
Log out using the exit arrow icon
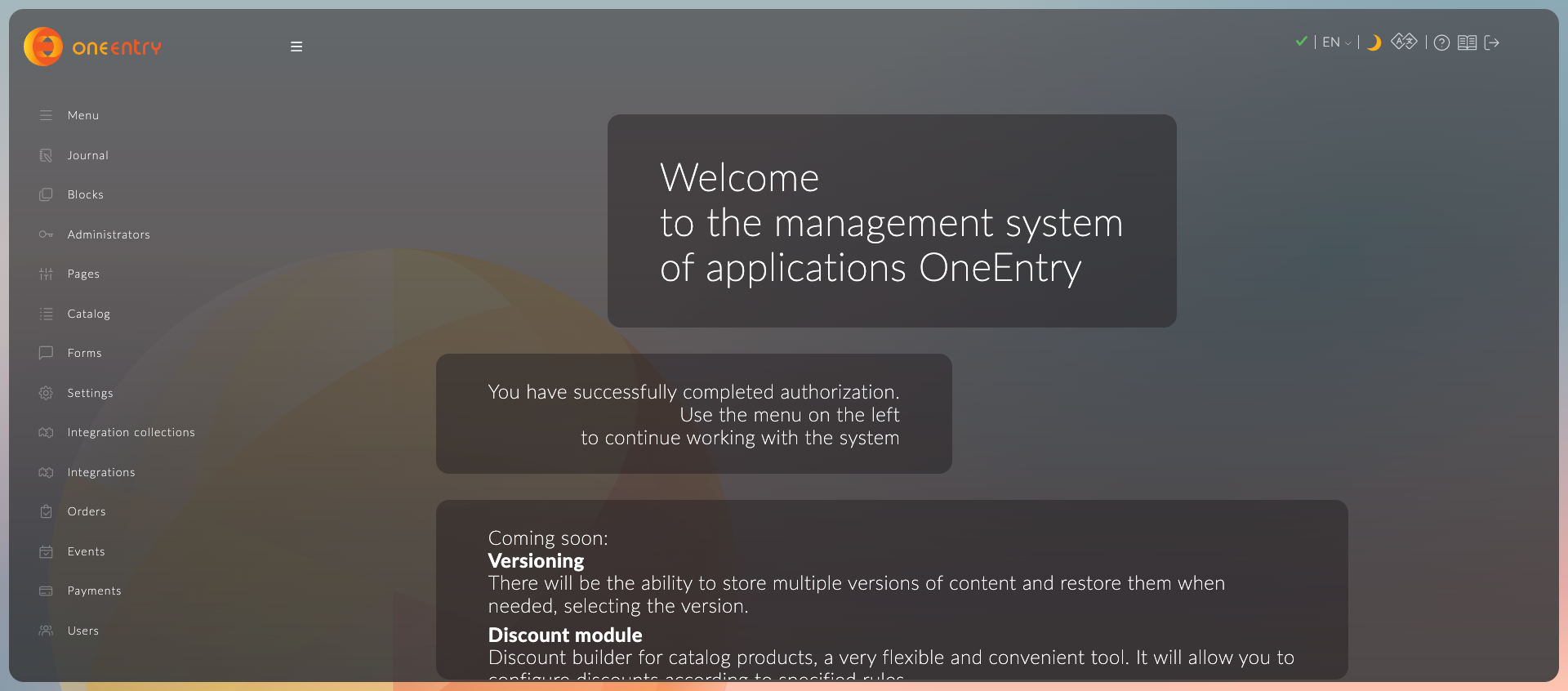click(1491, 42)
